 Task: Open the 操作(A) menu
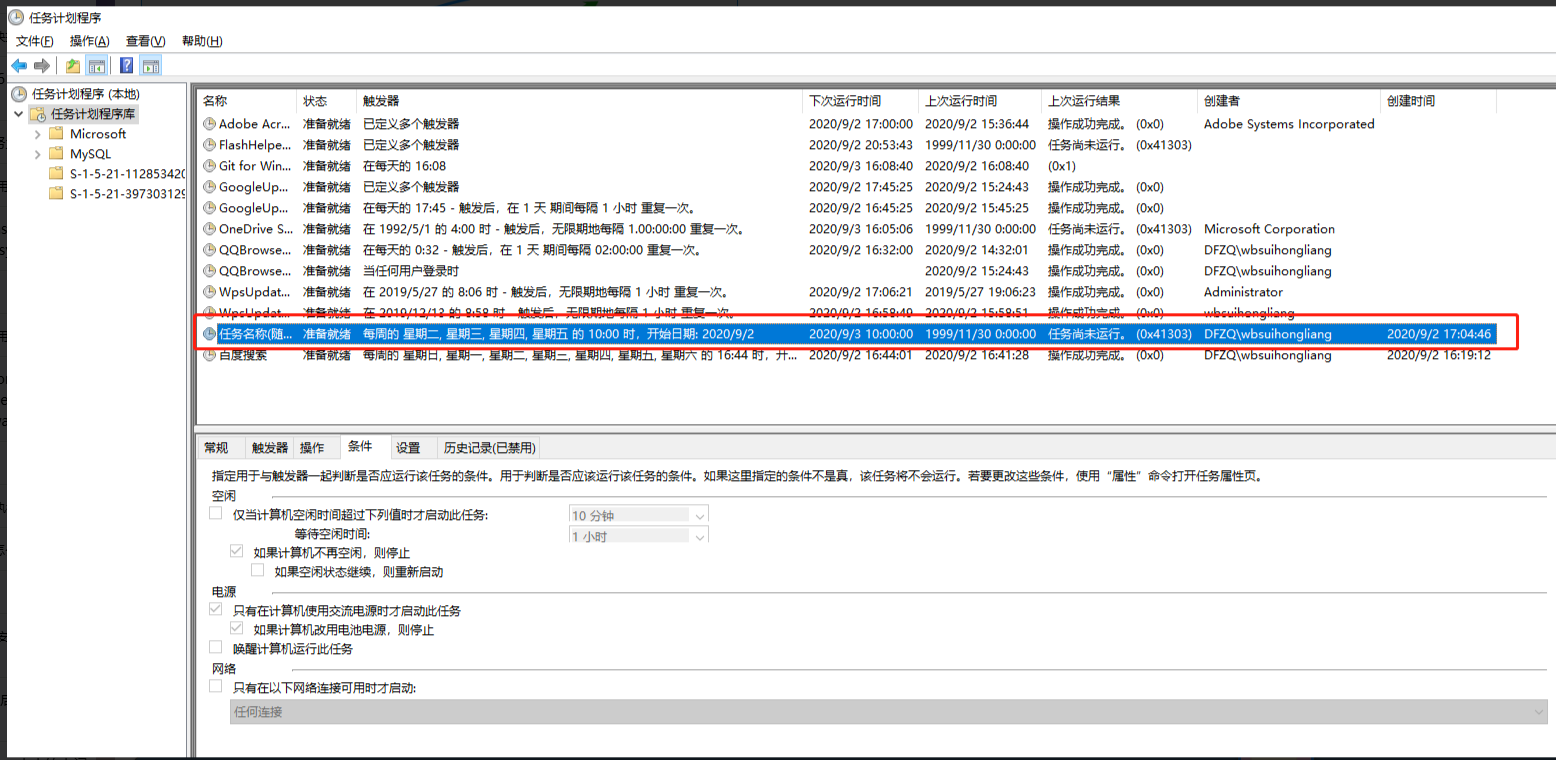click(89, 41)
